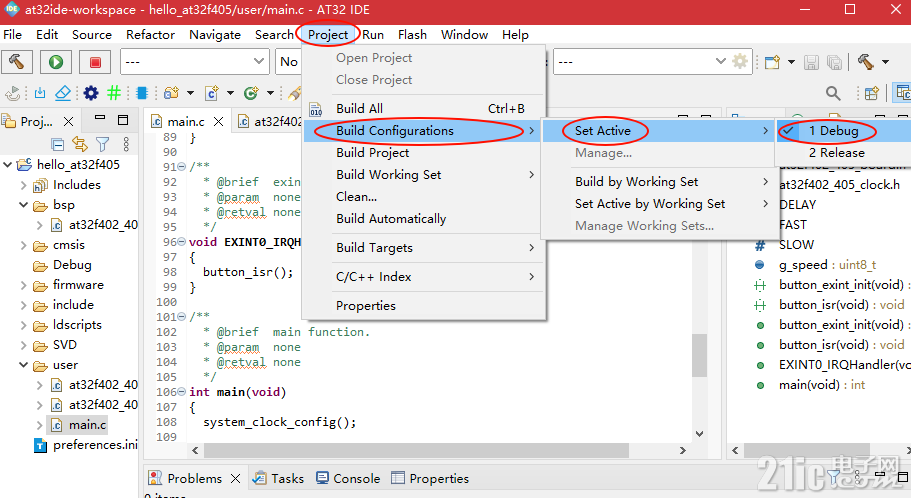Toggle Build Automatically option
The image size is (911, 498).
pos(391,218)
